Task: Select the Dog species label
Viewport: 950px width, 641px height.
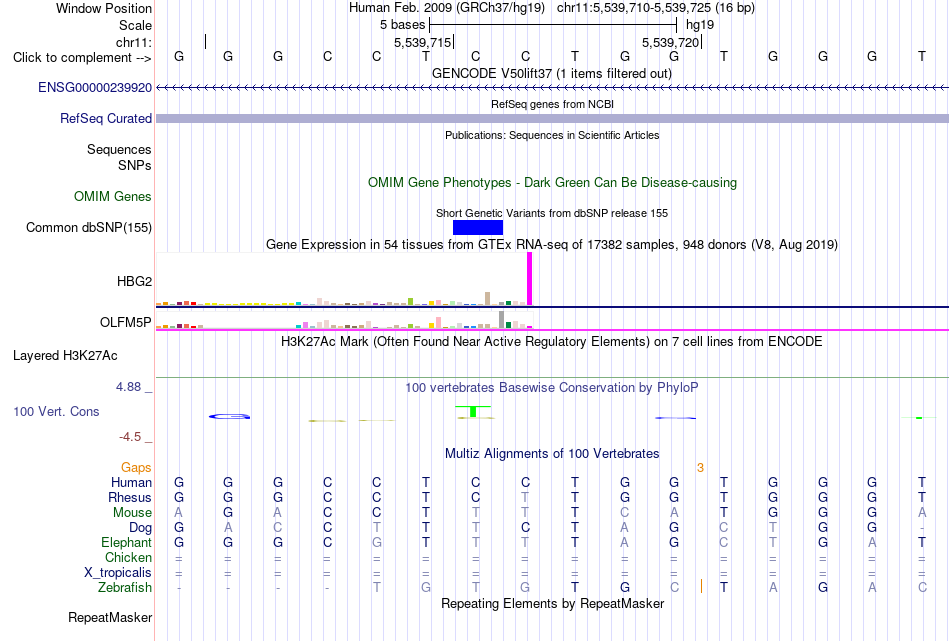Action: tap(141, 528)
